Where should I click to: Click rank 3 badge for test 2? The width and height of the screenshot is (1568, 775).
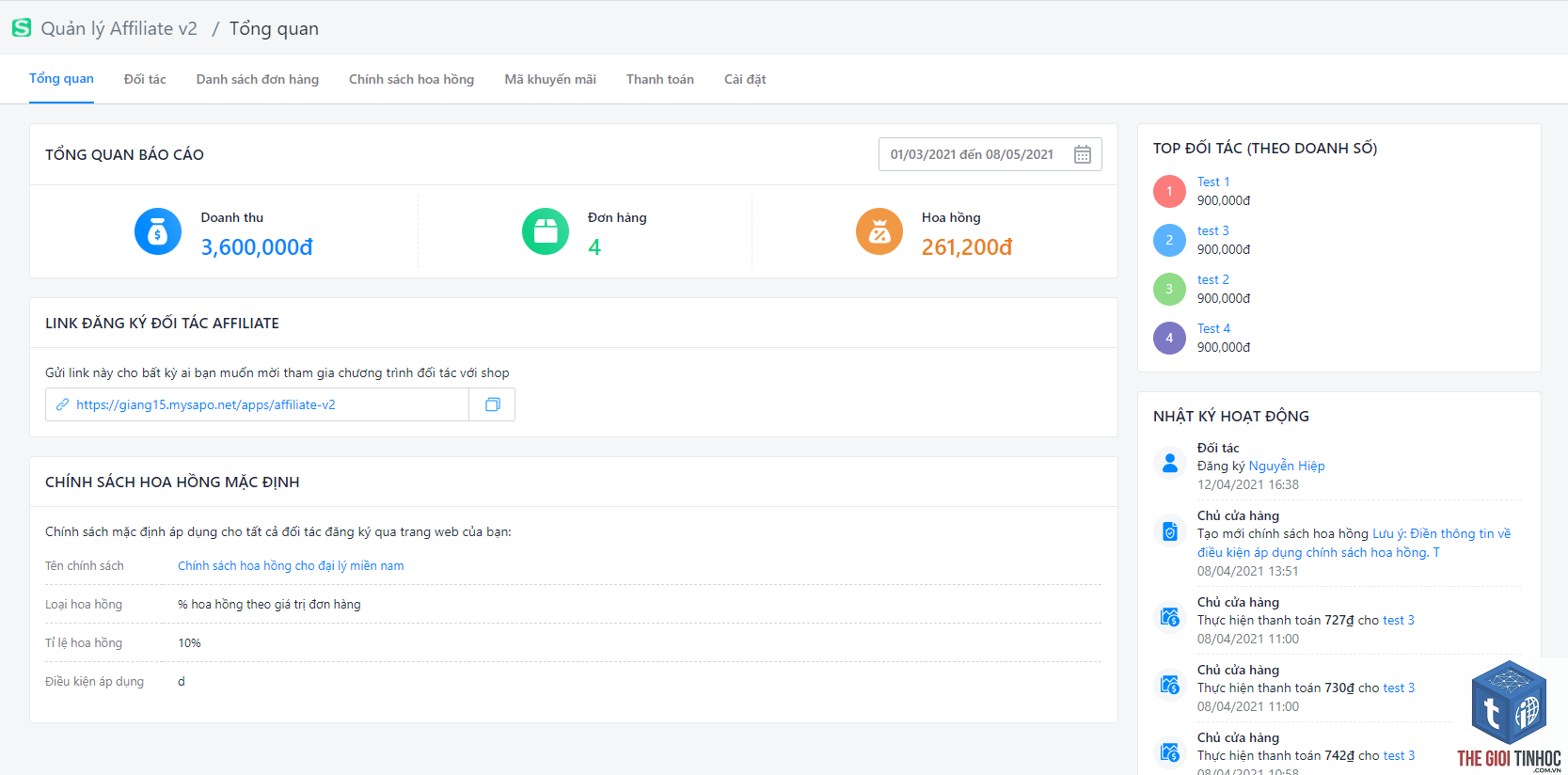pyautogui.click(x=1169, y=289)
